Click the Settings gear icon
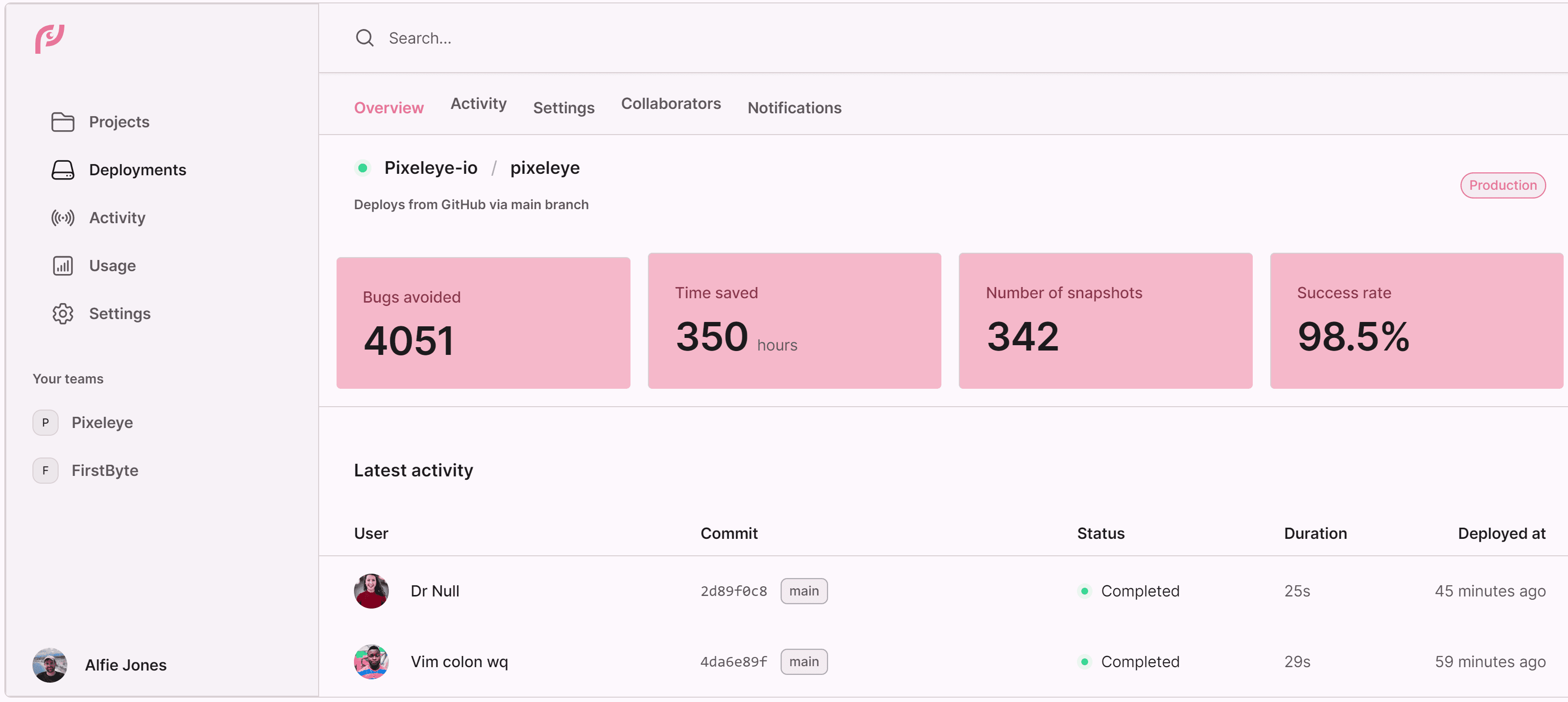 point(62,314)
